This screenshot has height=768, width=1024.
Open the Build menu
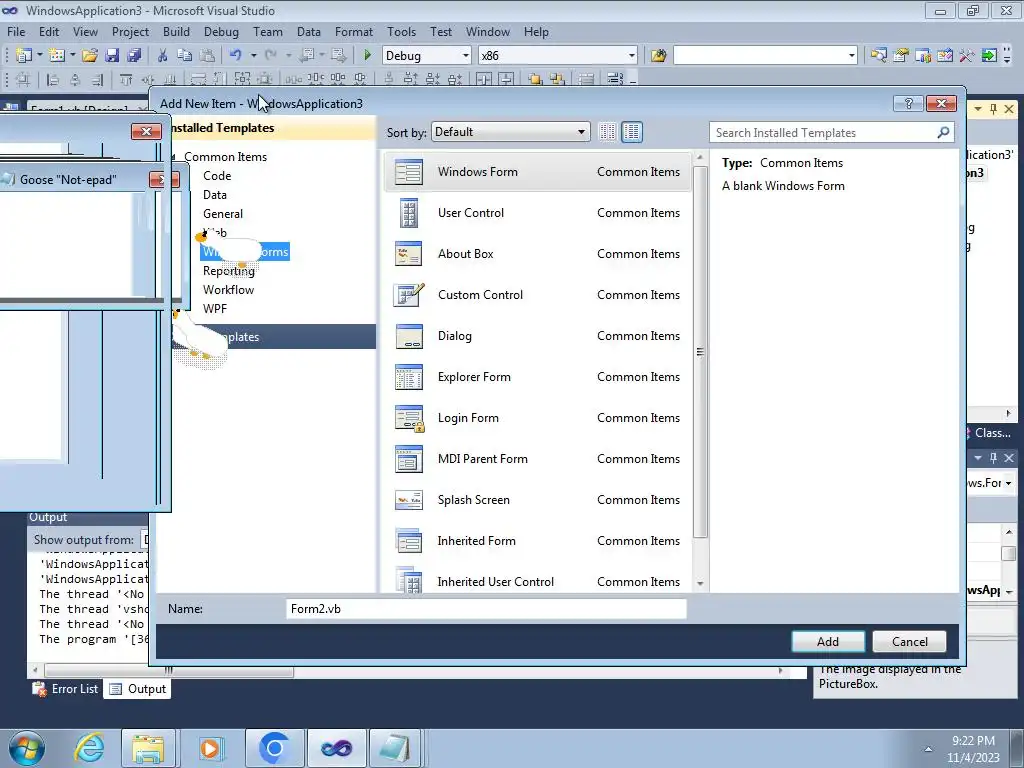click(176, 32)
